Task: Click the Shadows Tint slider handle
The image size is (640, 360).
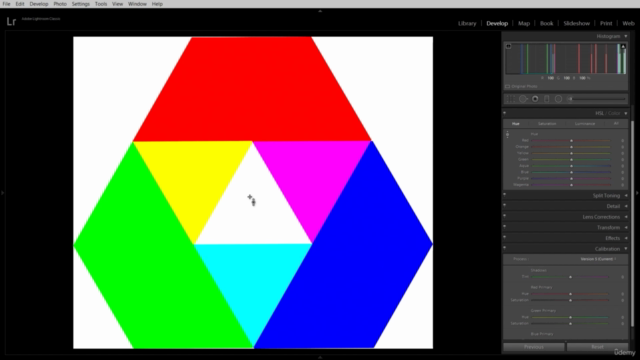Action: click(571, 277)
